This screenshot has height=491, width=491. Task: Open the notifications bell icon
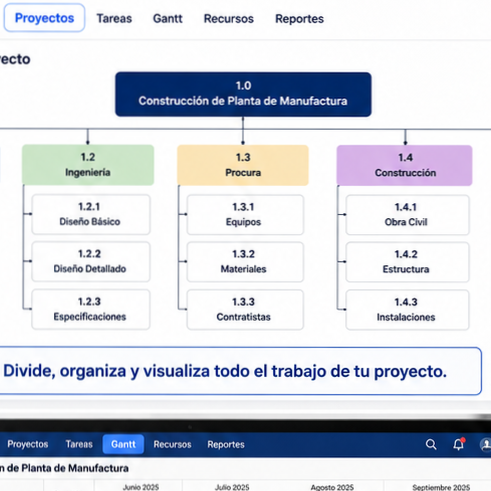pyautogui.click(x=459, y=444)
